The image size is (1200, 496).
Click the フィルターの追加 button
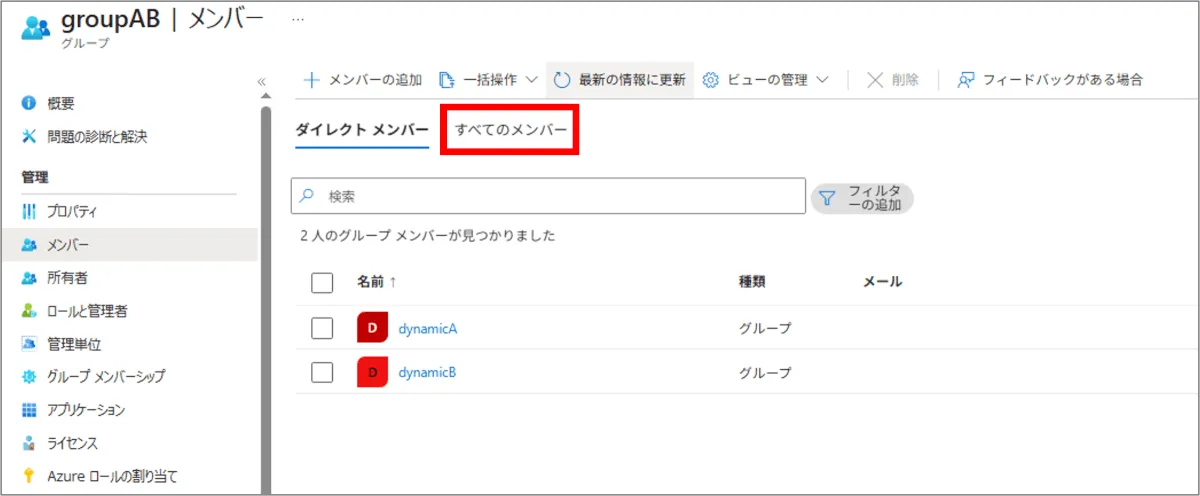(862, 198)
